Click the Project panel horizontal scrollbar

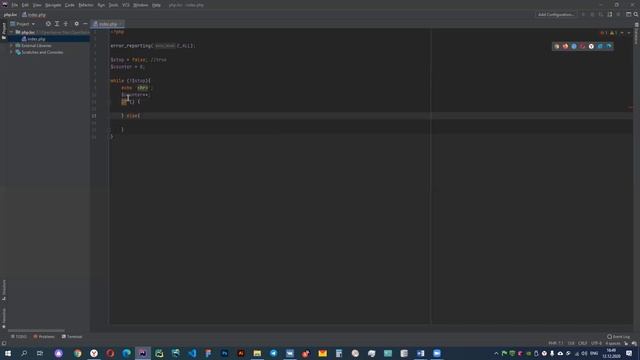click(36, 330)
